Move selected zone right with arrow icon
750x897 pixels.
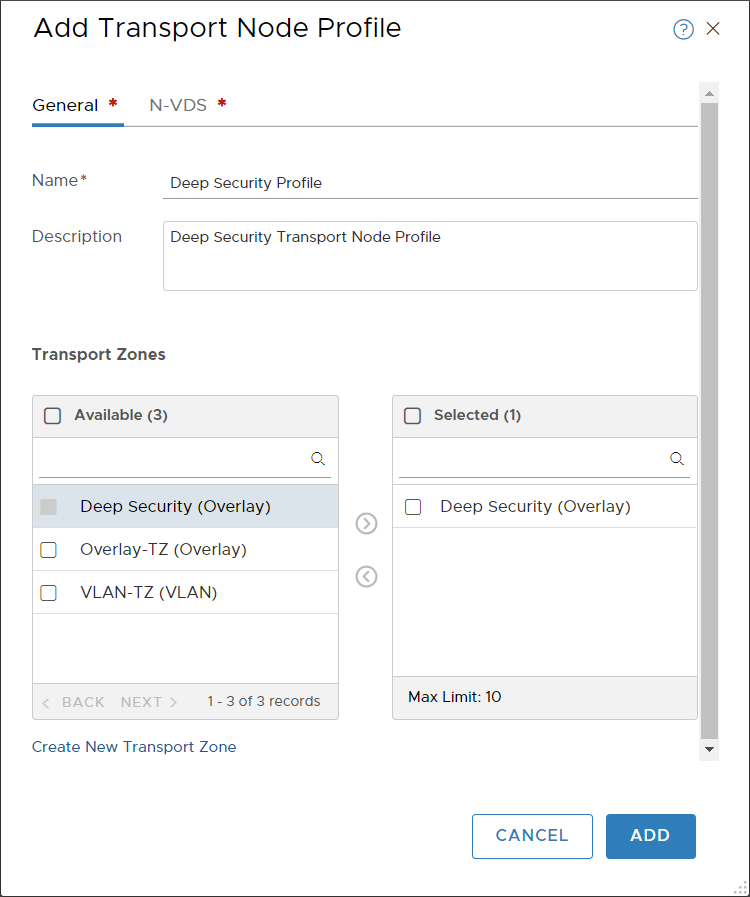pyautogui.click(x=367, y=524)
